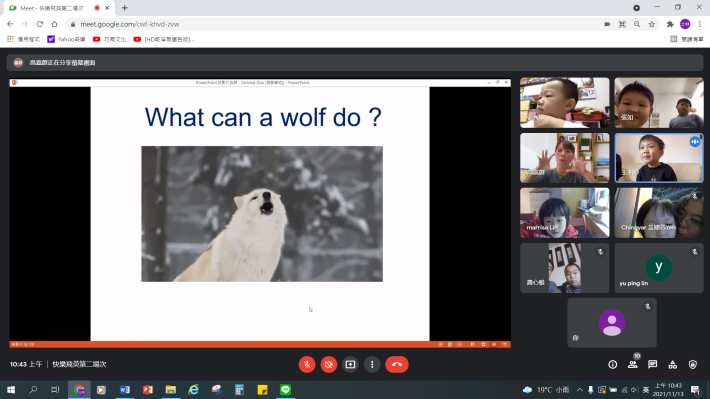
Task: Open the Chrome extensions puzzle icon
Action: (670, 24)
